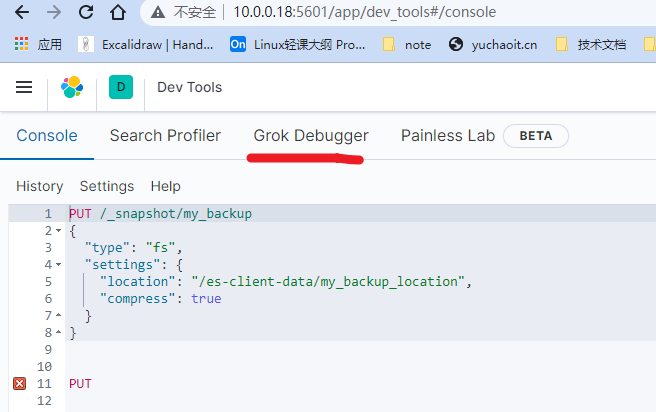
Task: Open console Settings
Action: pos(106,186)
